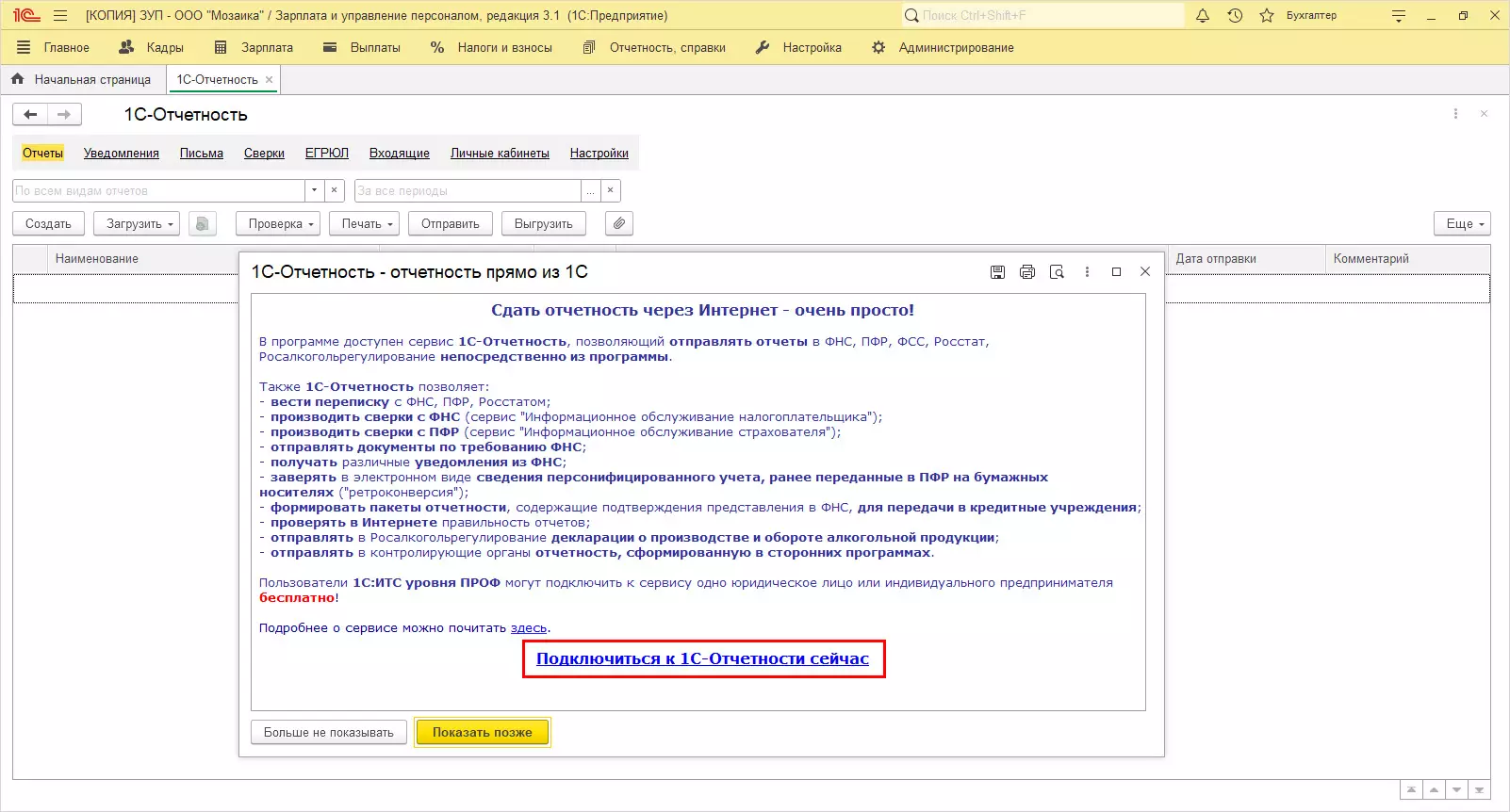Image resolution: width=1510 pixels, height=812 pixels.
Task: Expand the Загрузить dropdown button
Action: coord(138,223)
